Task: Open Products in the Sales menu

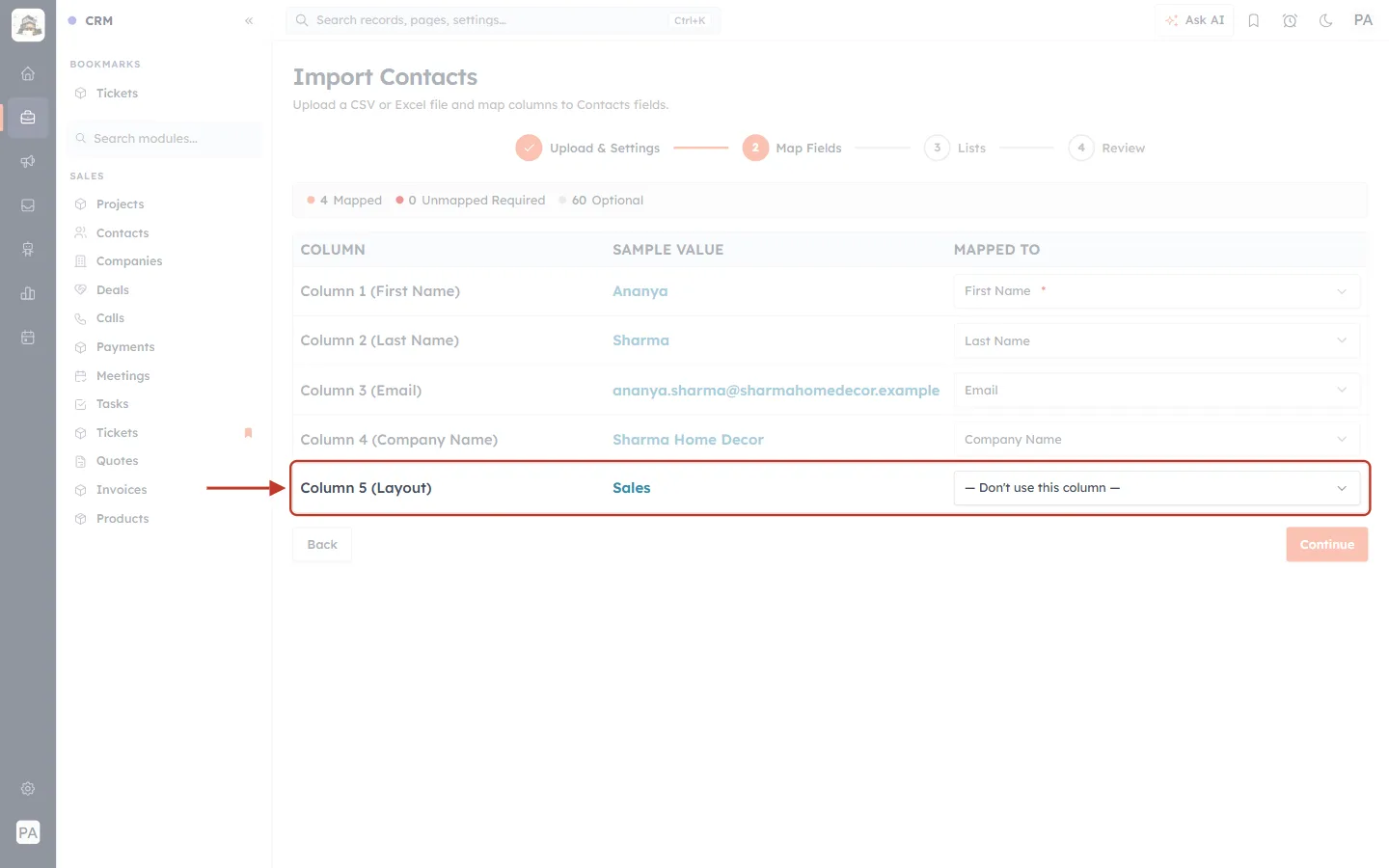Action: point(123,519)
